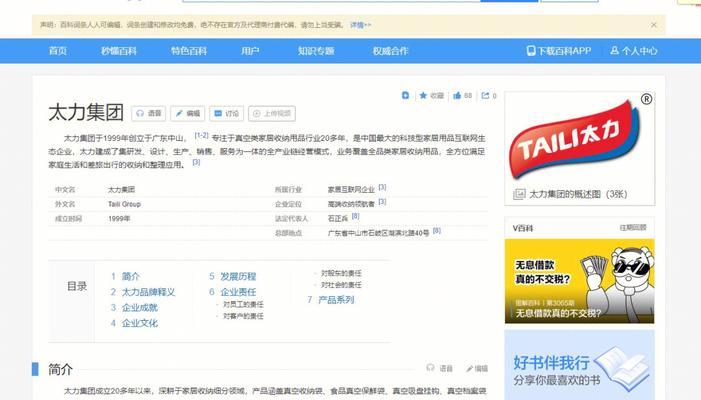Screen dimensions: 701x400
Task: Go to the 首页 tab
Action: point(58,51)
